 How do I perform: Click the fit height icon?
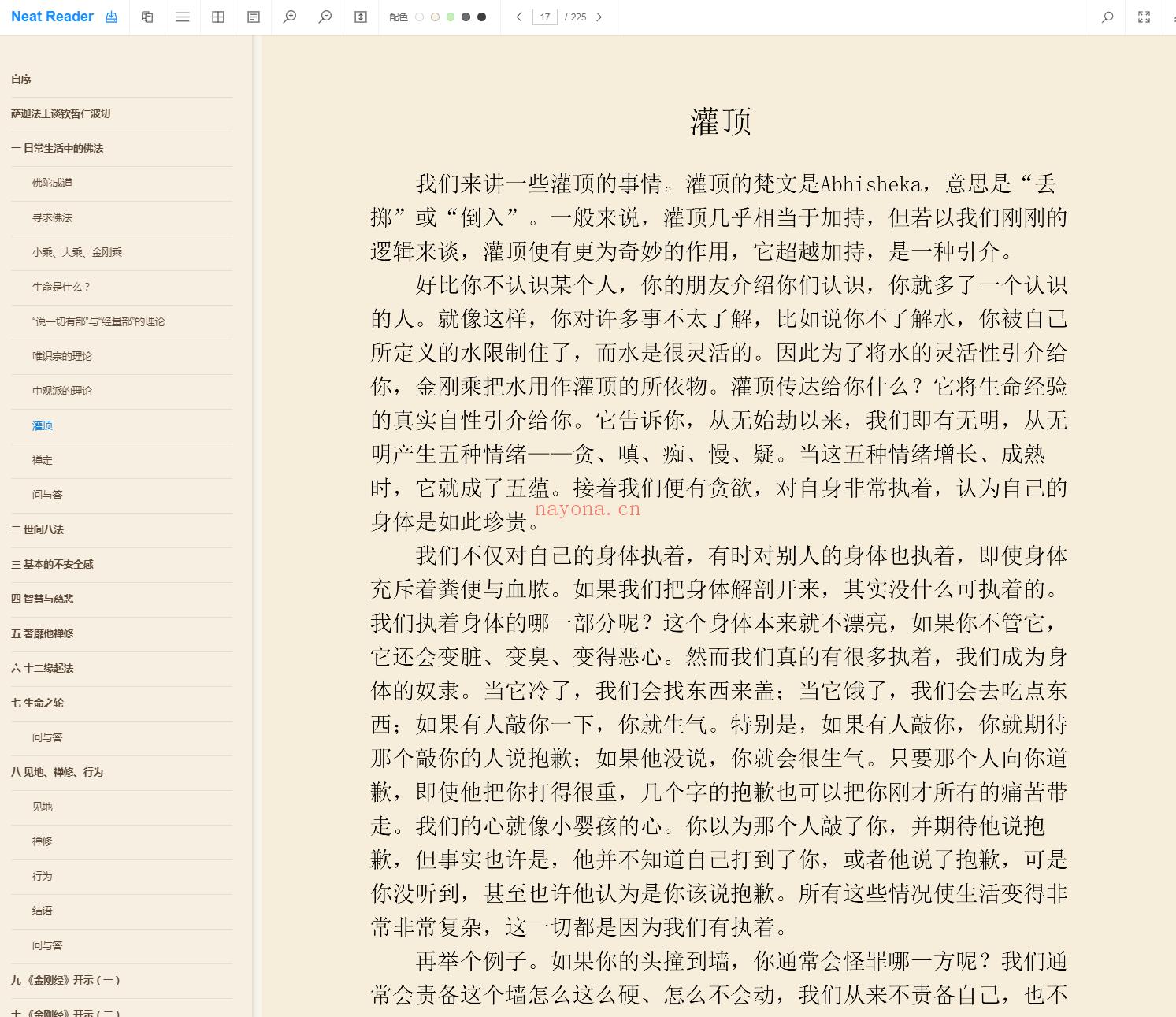(x=361, y=17)
